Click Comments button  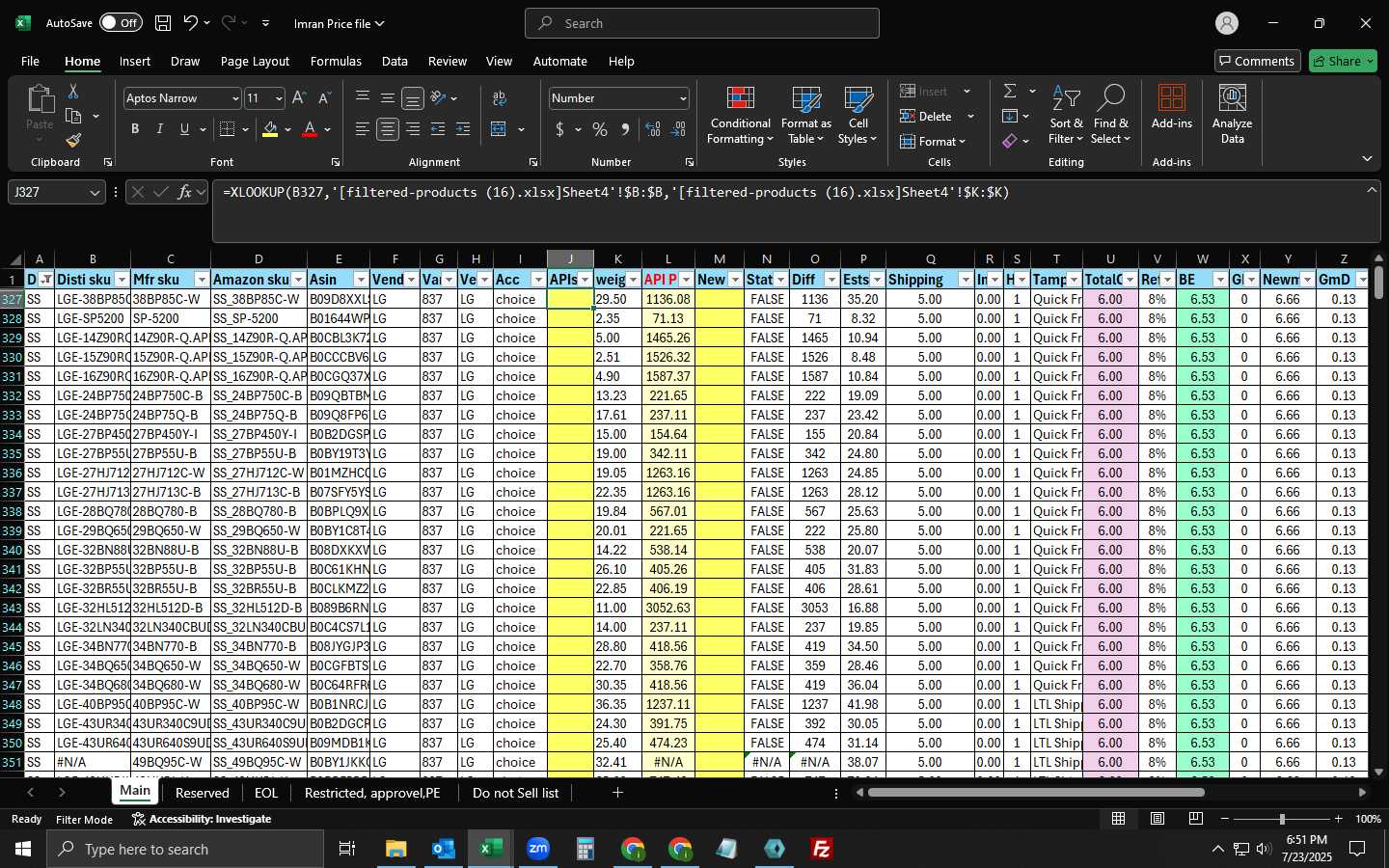[1257, 61]
